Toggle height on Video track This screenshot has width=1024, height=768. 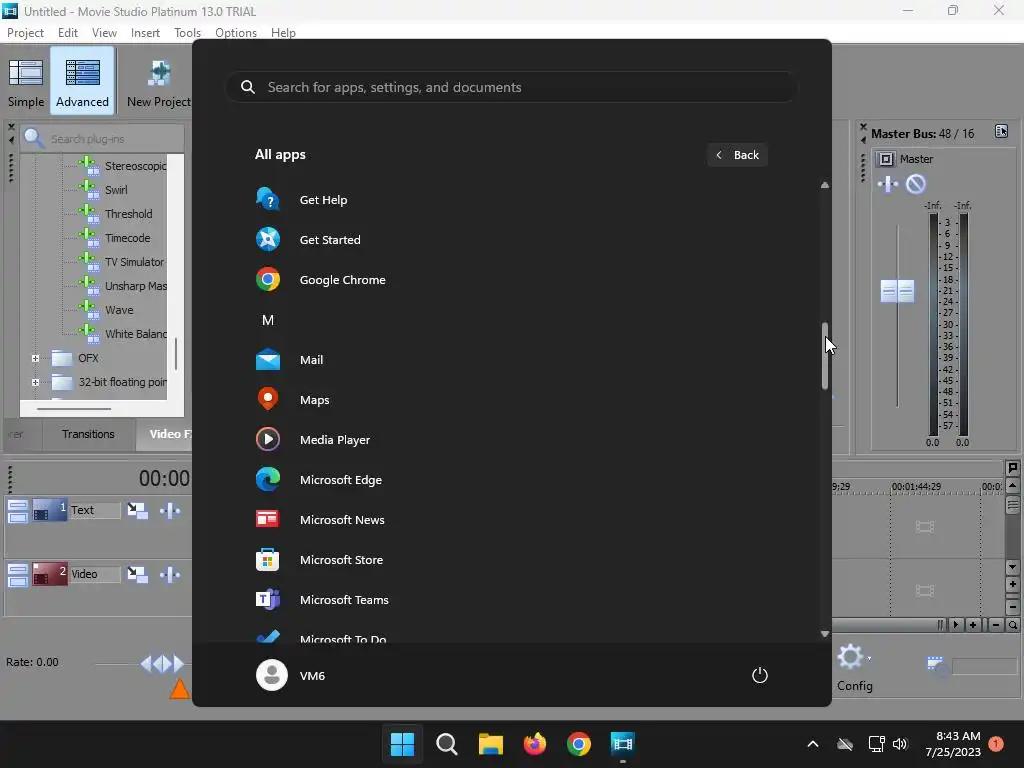coord(18,575)
